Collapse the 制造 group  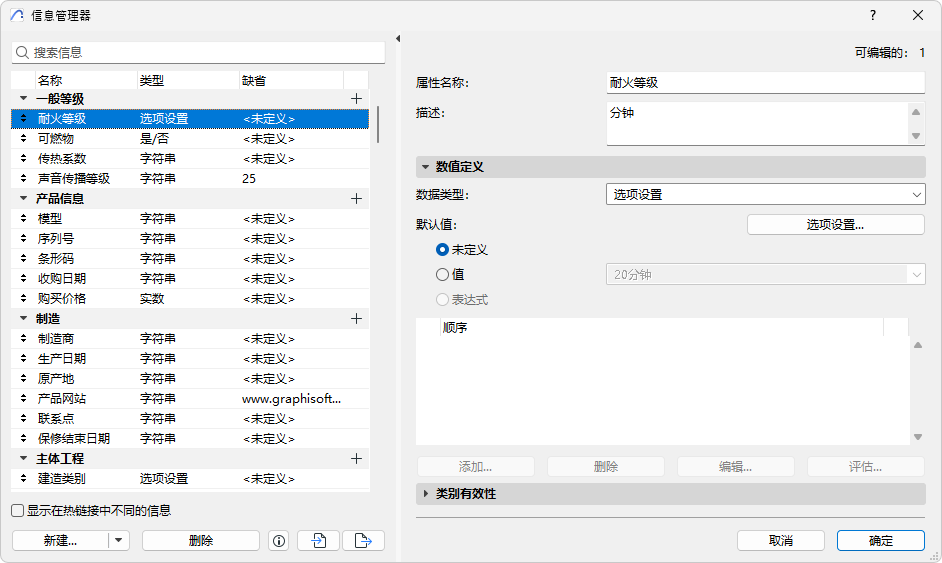pos(23,318)
